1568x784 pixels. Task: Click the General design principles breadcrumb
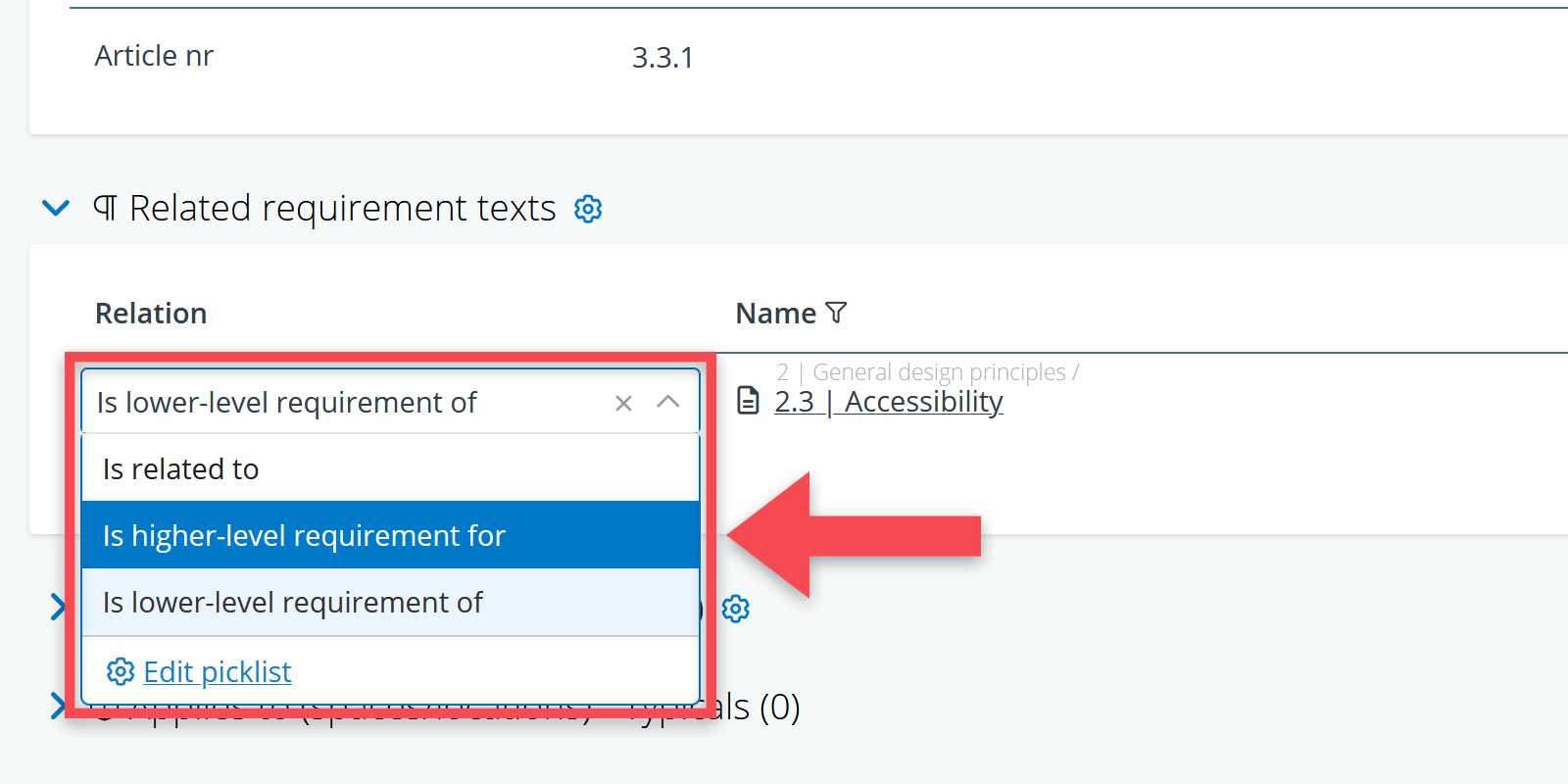pyautogui.click(x=938, y=372)
